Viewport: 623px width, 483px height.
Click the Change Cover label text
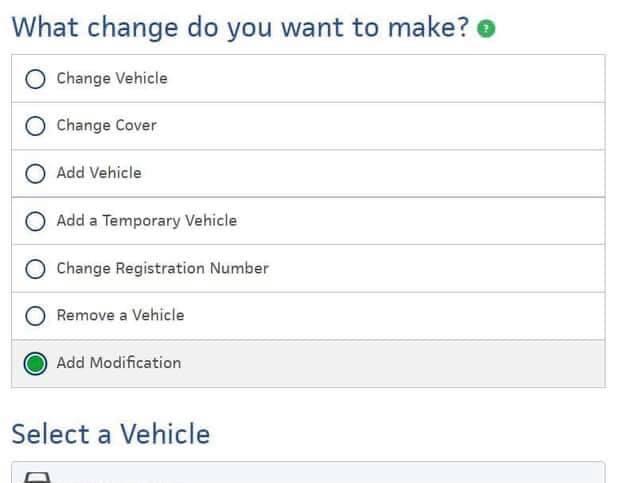pyautogui.click(x=106, y=126)
